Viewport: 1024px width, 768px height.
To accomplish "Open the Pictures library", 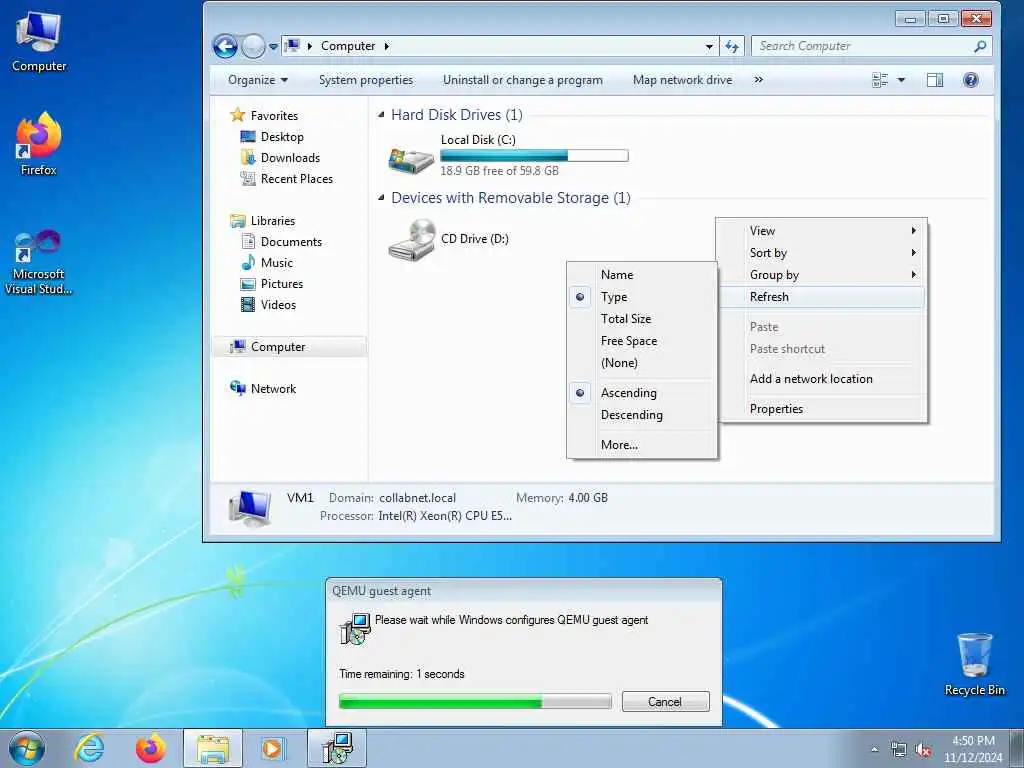I will (x=281, y=283).
